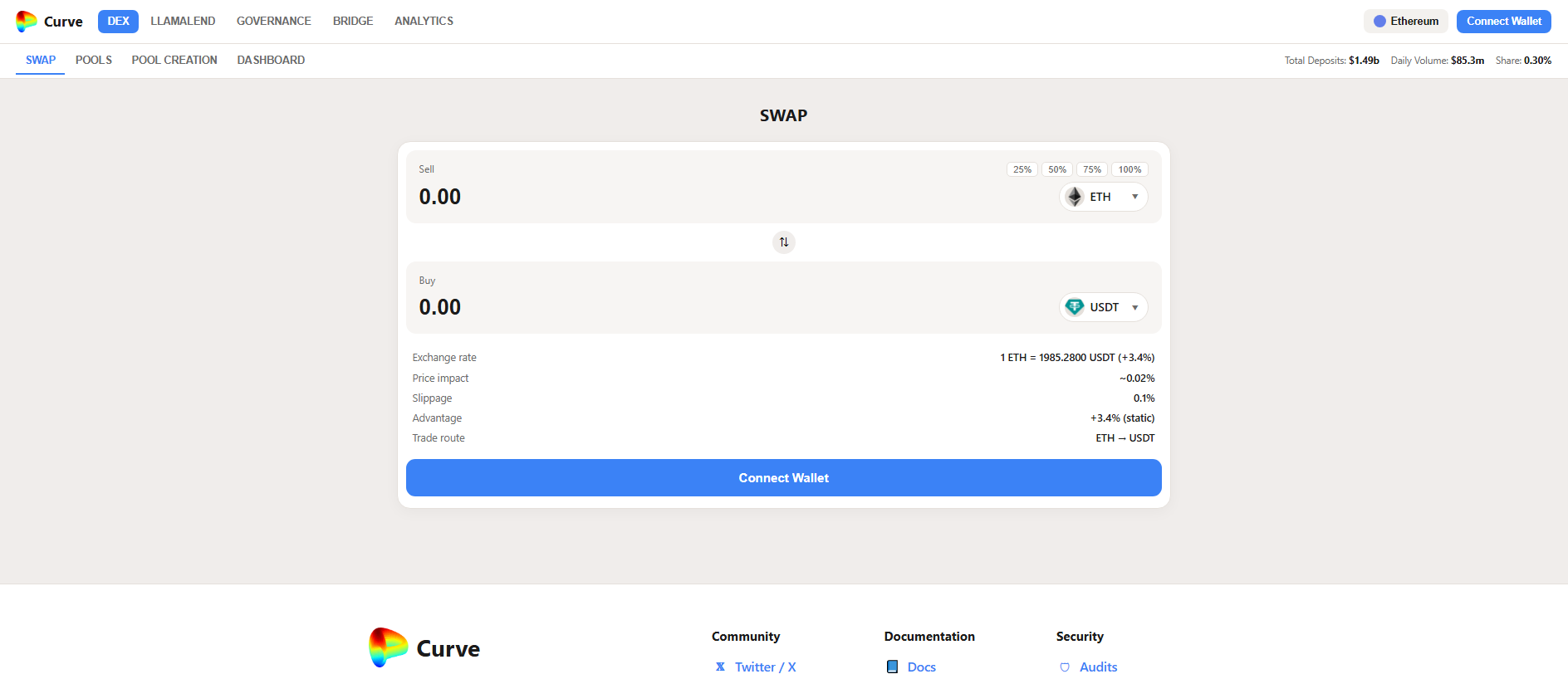The width and height of the screenshot is (1568, 679).
Task: Click the swap direction arrows icon
Action: (x=784, y=242)
